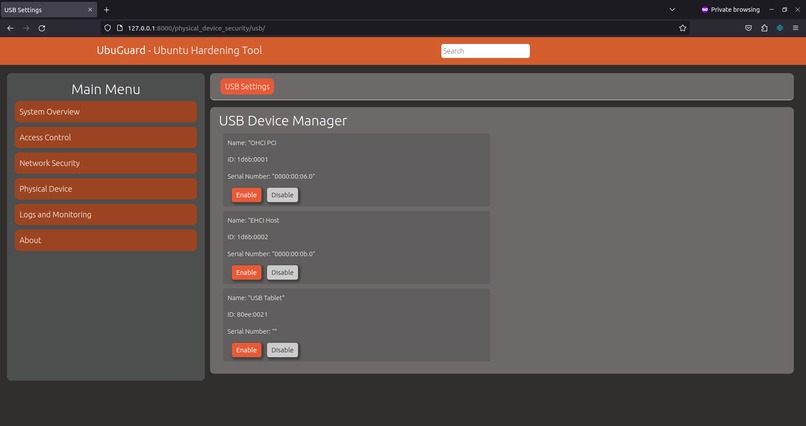Click ID: 1d6b:0002 text

coord(248,237)
